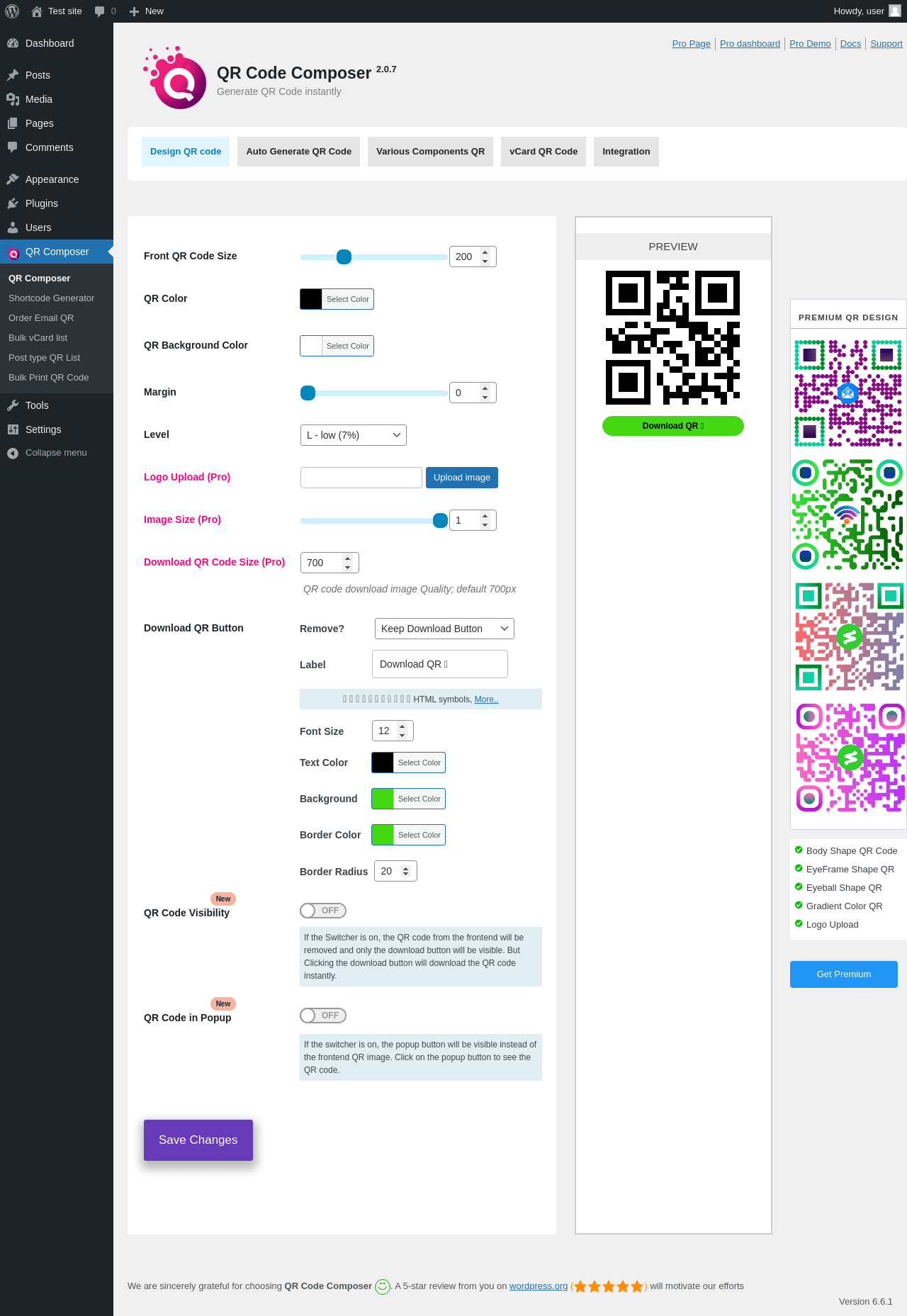This screenshot has height=1316, width=907.
Task: Switch to the Design QR code tab
Action: [x=186, y=152]
